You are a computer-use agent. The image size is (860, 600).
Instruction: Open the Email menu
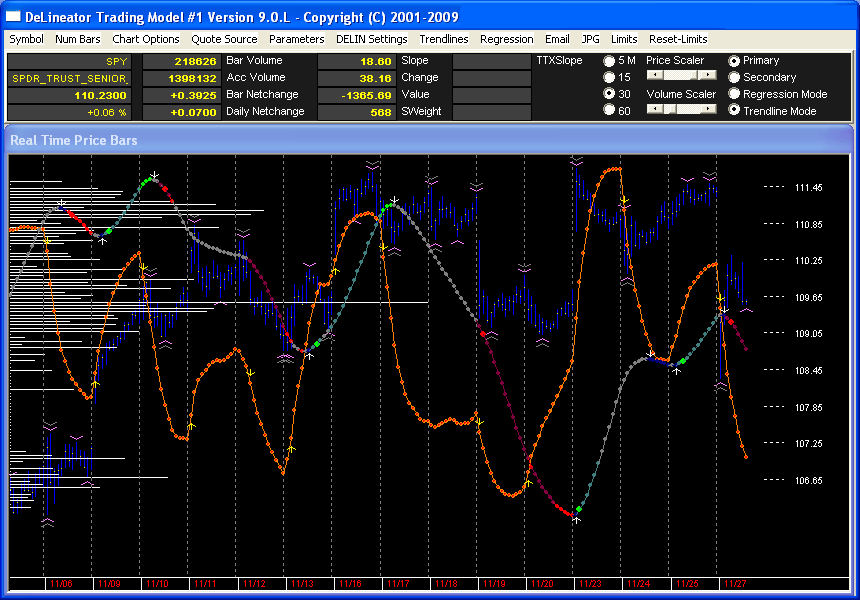[x=557, y=39]
